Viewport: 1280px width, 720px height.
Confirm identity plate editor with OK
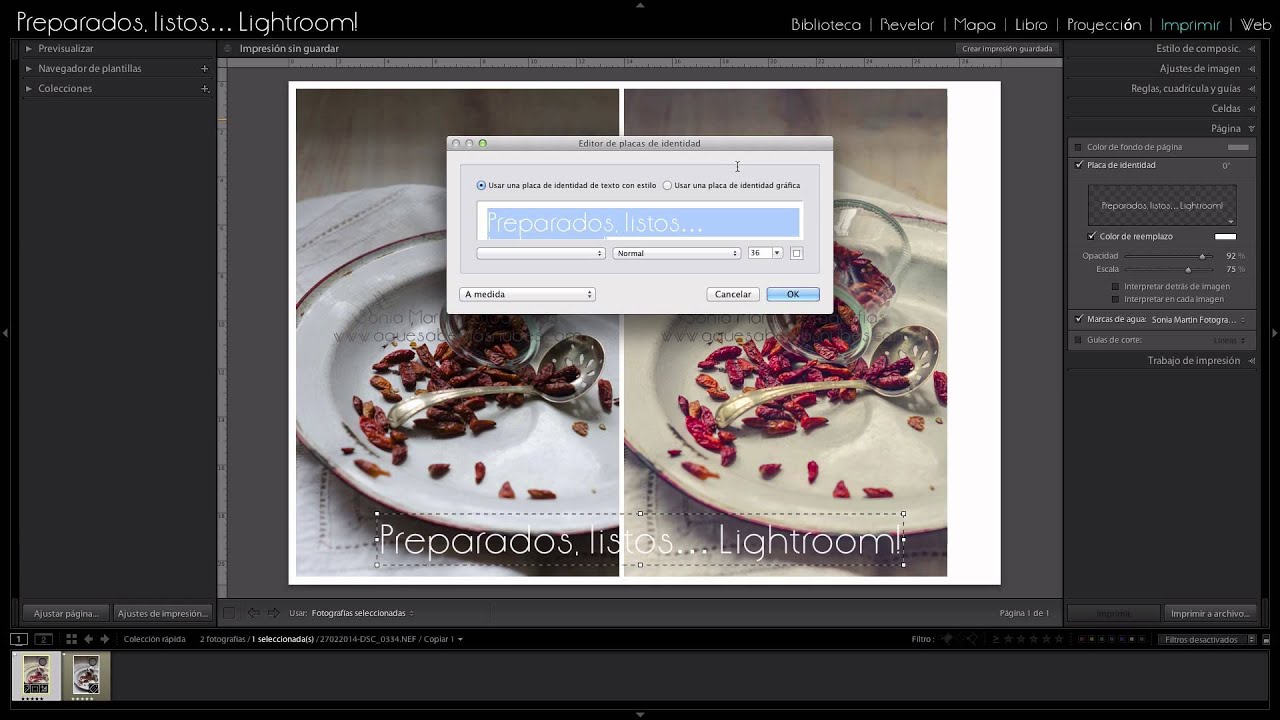793,294
